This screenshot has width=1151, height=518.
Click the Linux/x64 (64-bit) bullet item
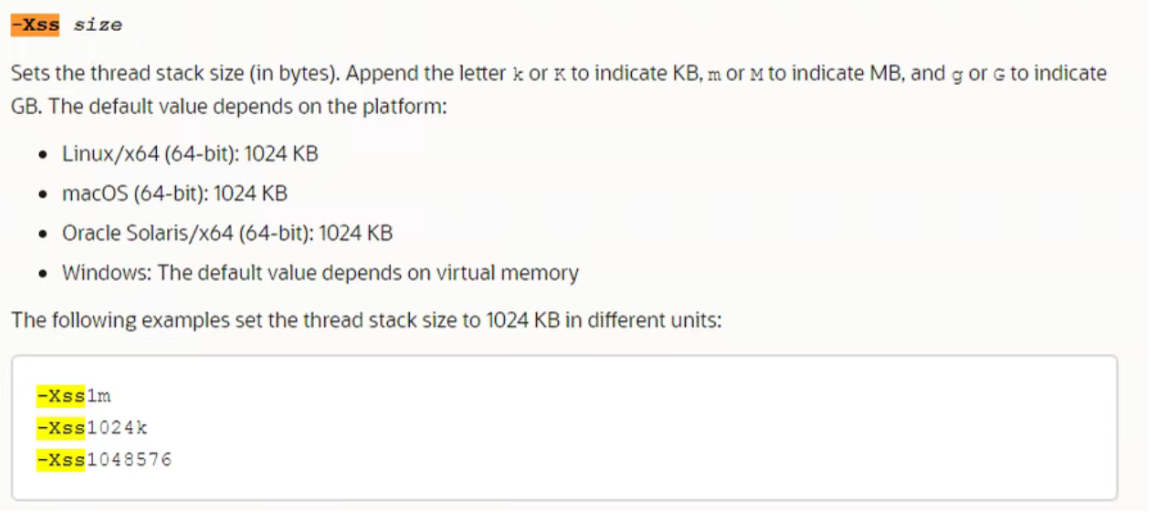point(190,154)
